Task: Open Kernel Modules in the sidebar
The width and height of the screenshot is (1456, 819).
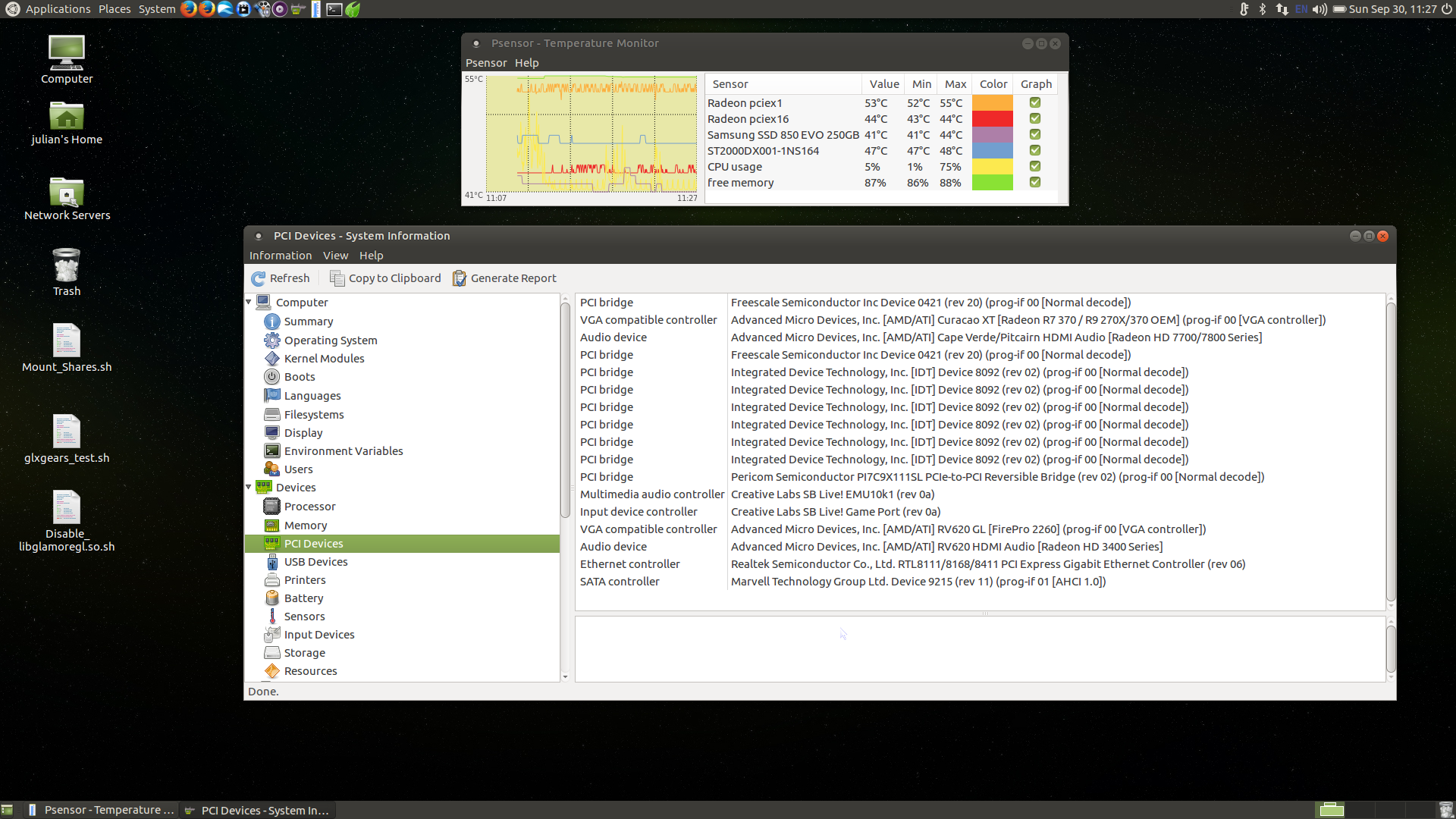Action: [324, 359]
